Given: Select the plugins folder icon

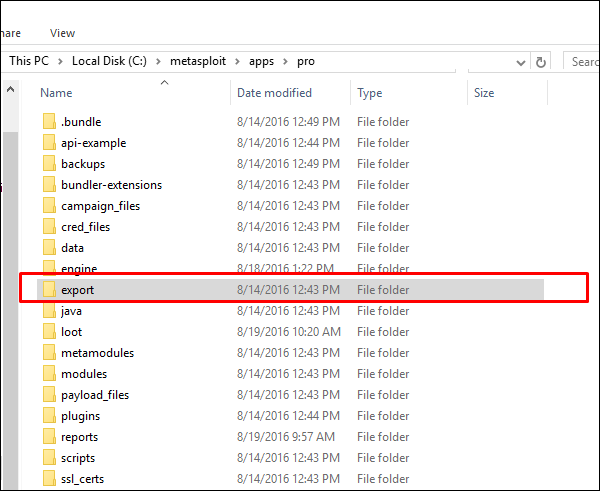Looking at the screenshot, I should point(49,416).
